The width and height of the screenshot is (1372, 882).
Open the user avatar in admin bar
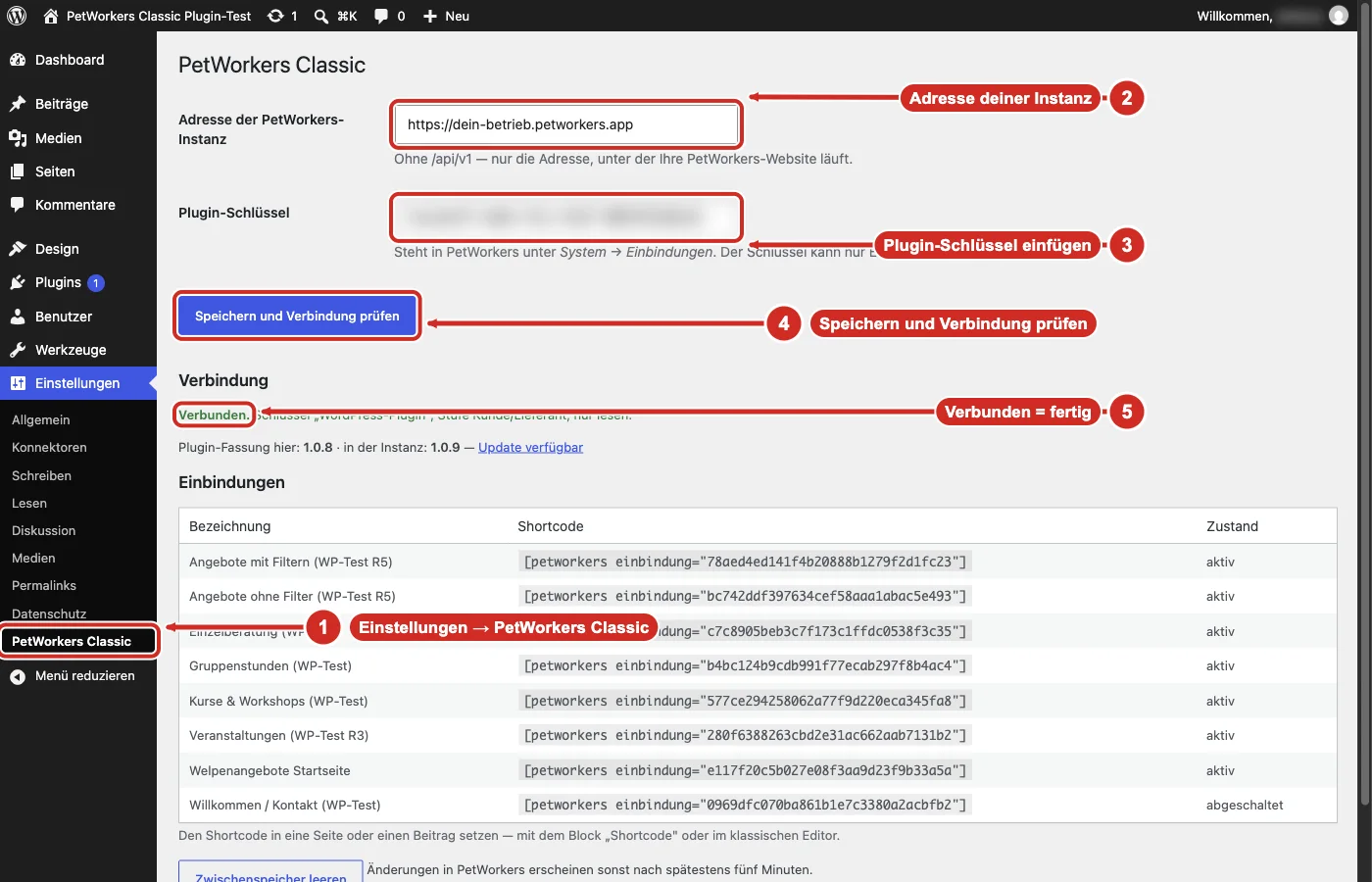point(1339,16)
